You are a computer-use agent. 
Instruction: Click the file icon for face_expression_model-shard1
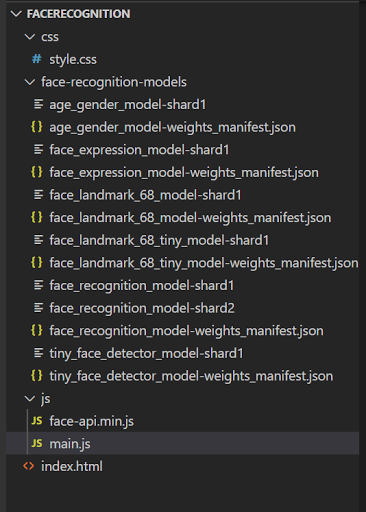[38, 150]
